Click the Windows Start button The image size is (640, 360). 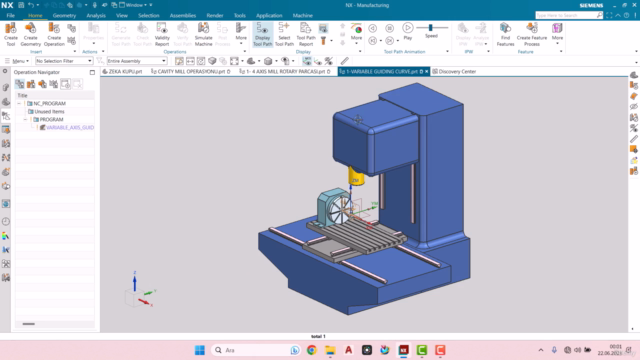click(x=200, y=350)
